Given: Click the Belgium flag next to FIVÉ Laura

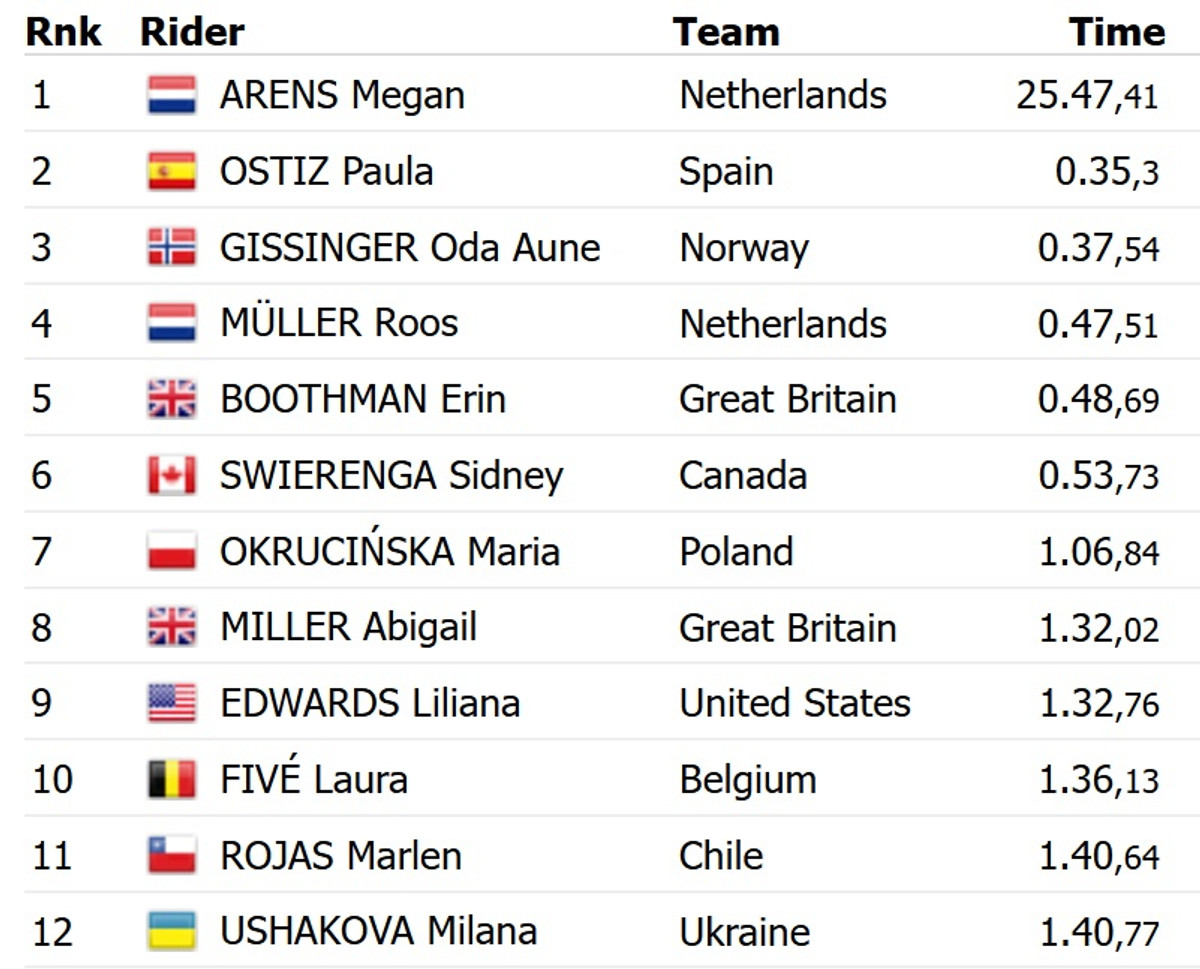Looking at the screenshot, I should click(x=172, y=779).
